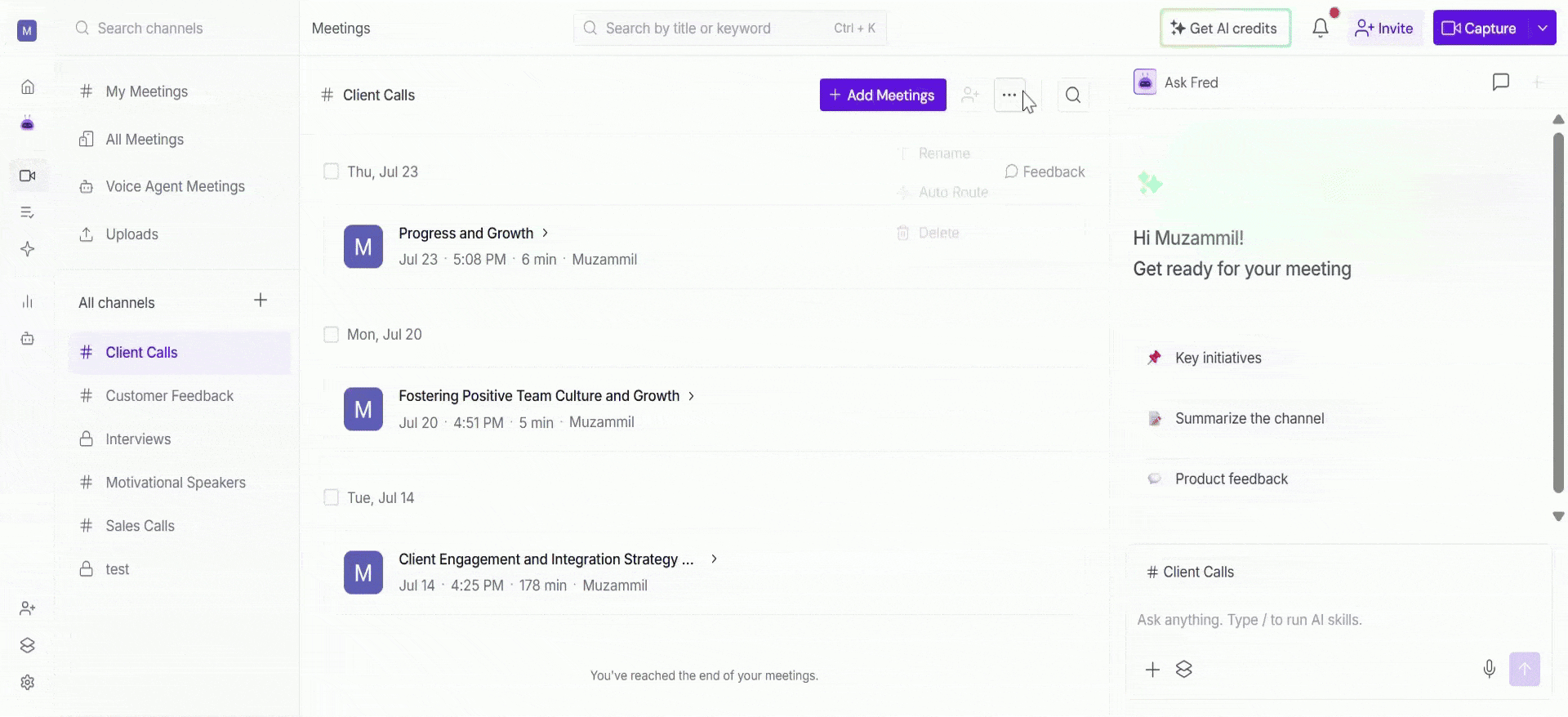Open the tasks list icon in left rail
This screenshot has height=717, width=1568.
(x=28, y=212)
